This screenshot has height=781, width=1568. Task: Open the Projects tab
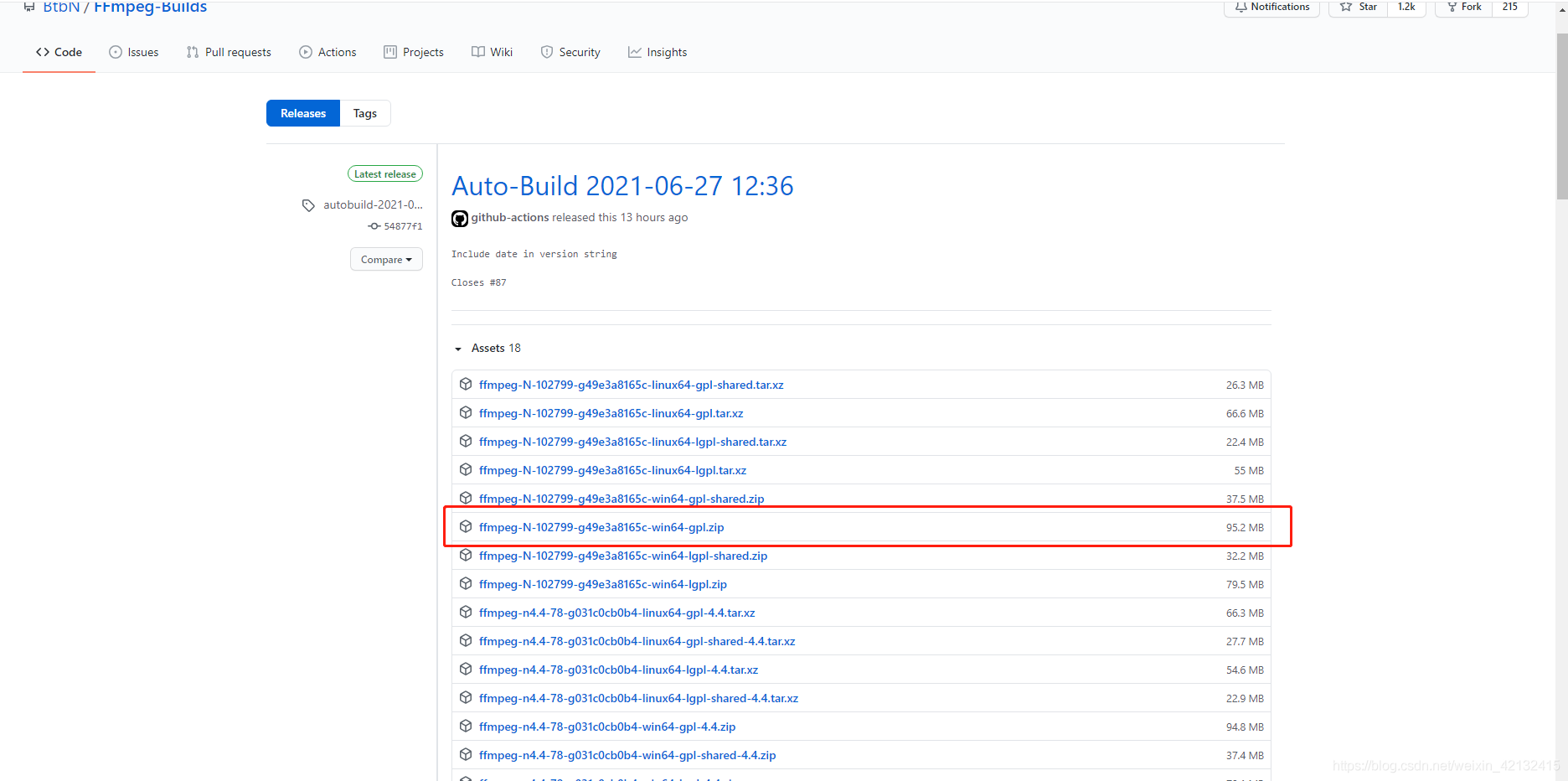(x=414, y=52)
